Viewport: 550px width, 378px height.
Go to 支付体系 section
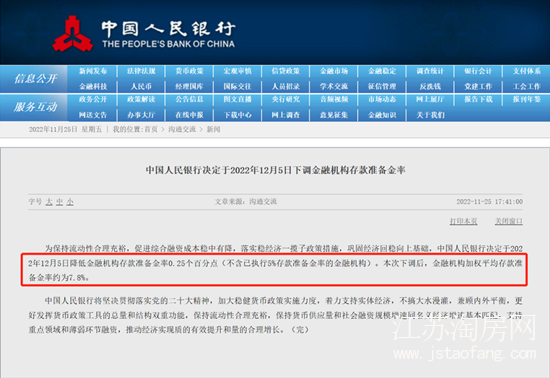(x=527, y=71)
